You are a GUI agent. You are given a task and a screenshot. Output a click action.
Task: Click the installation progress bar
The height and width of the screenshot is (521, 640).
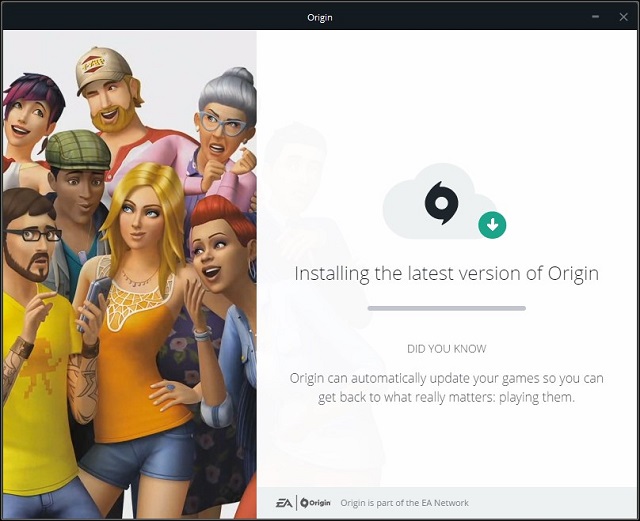[x=447, y=308]
